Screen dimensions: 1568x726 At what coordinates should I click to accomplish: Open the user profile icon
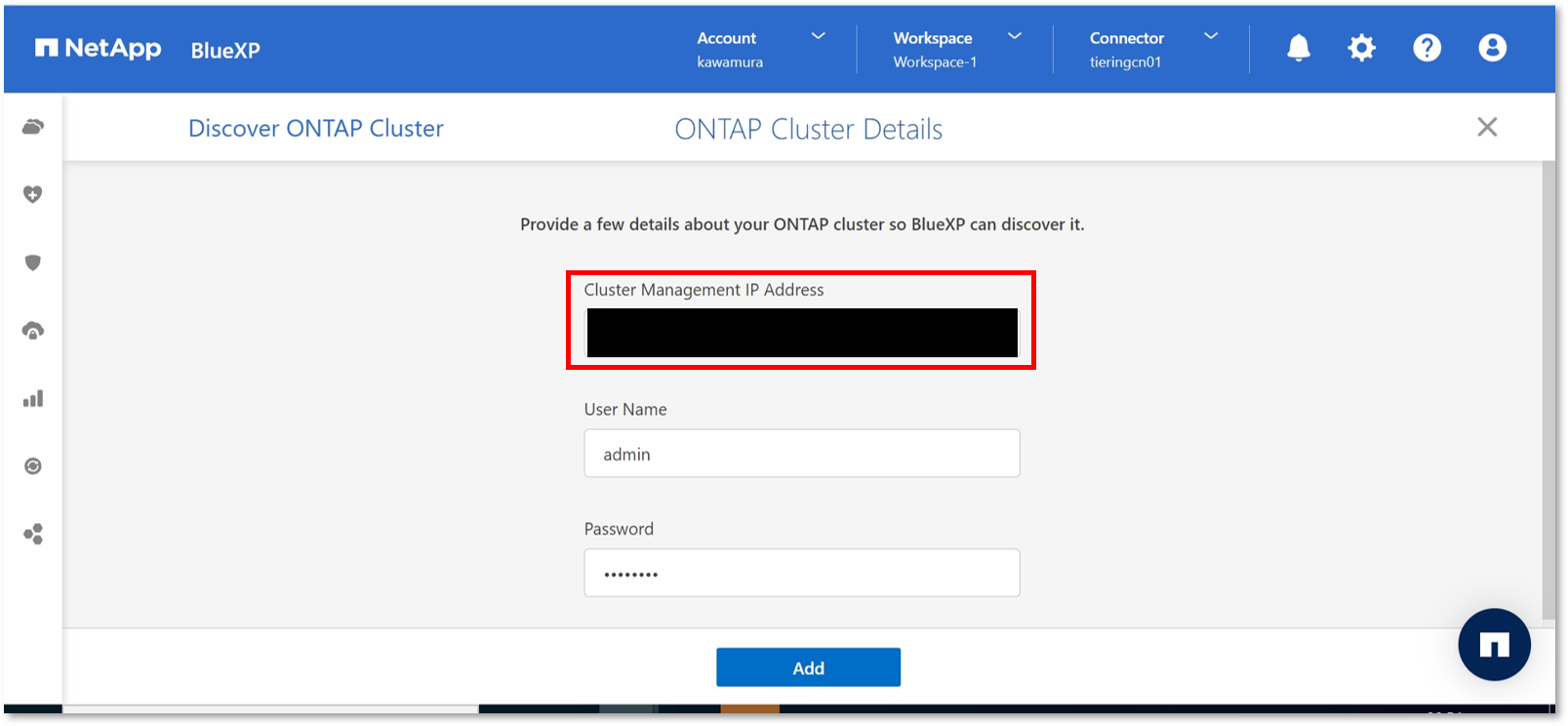(1492, 48)
